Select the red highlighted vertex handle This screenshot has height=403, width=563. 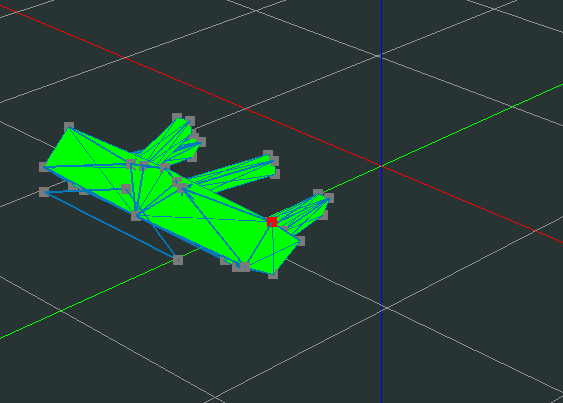tap(272, 222)
